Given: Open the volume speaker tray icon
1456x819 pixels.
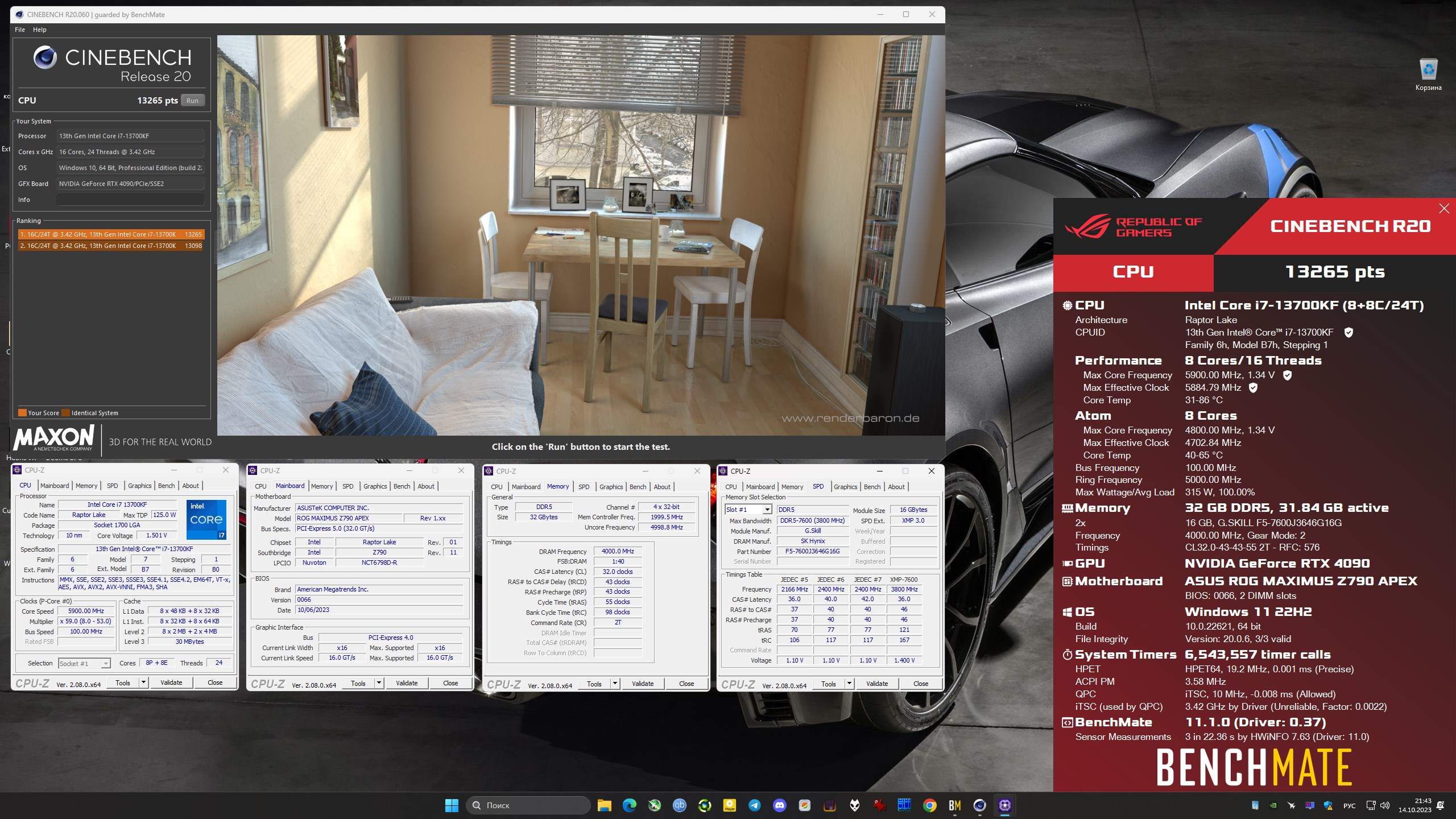Looking at the screenshot, I should pos(1384,805).
